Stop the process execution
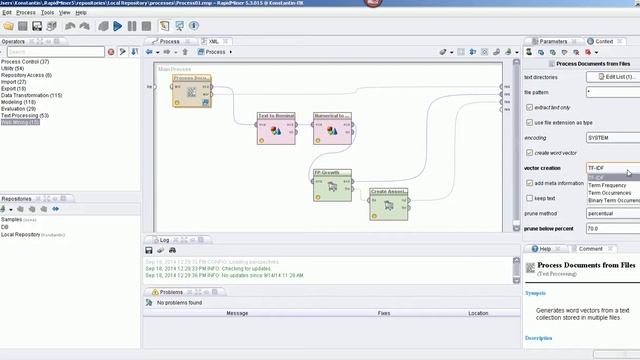This screenshot has width=640, height=360. (146, 26)
